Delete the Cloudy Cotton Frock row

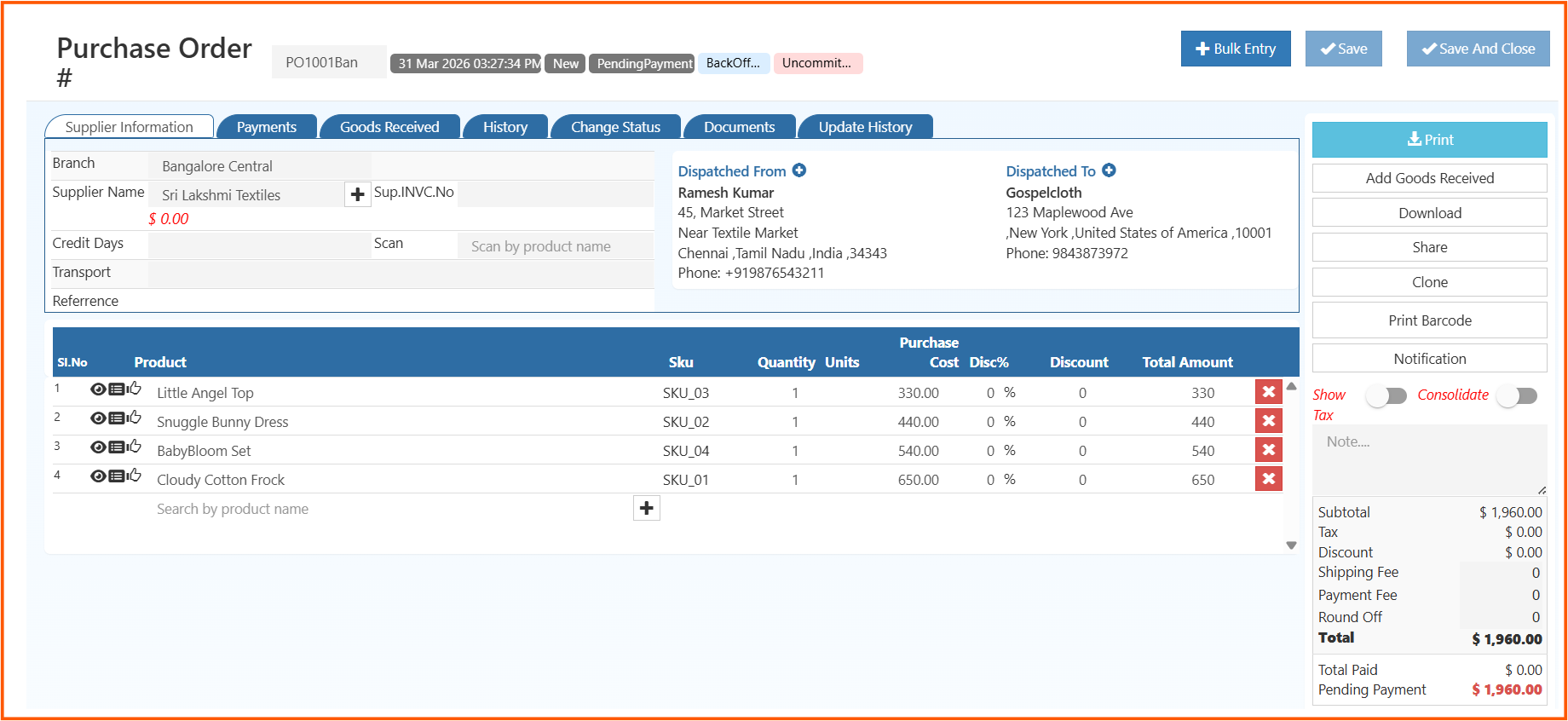tap(1268, 479)
